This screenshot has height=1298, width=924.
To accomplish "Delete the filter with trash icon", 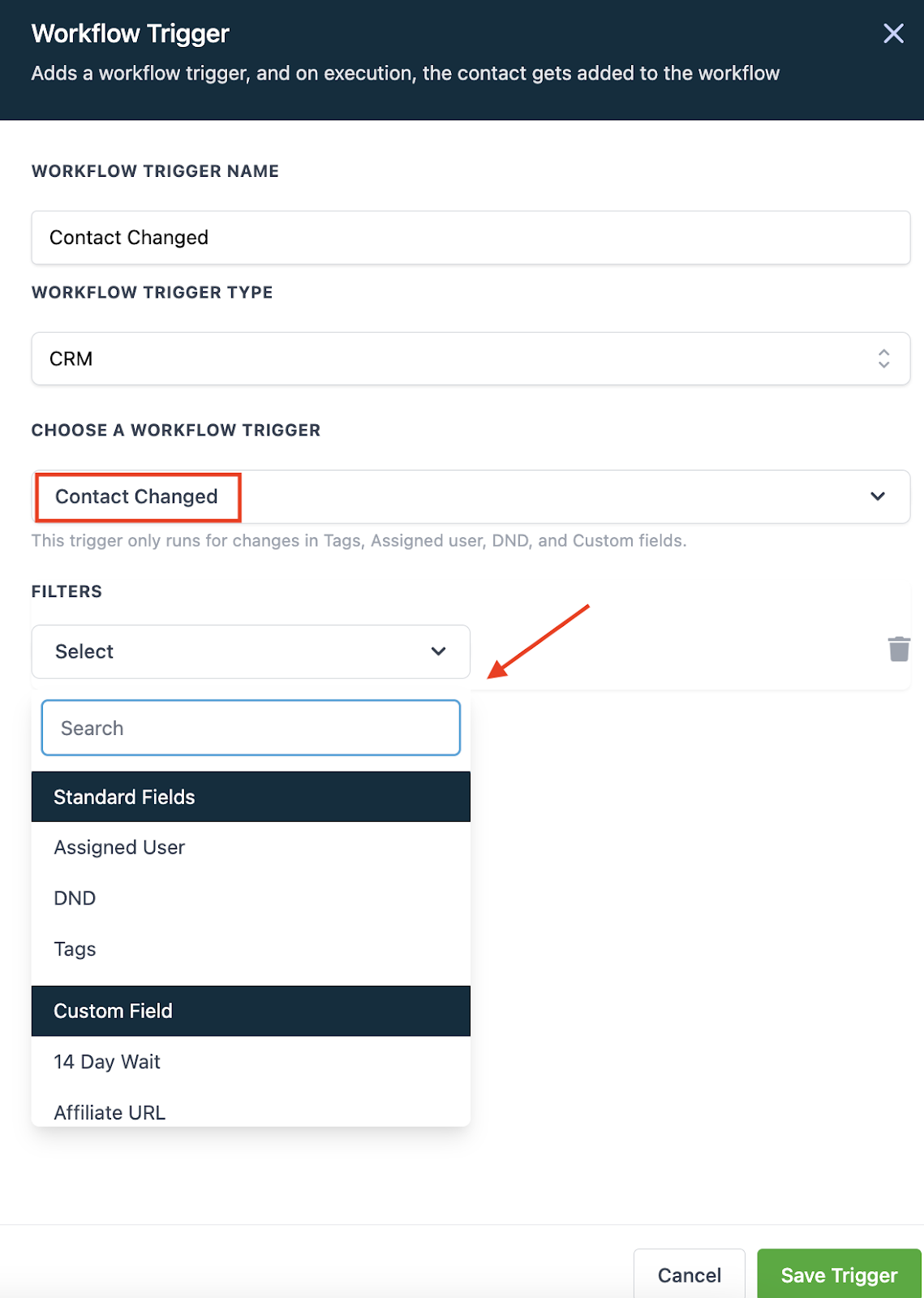I will tap(898, 649).
